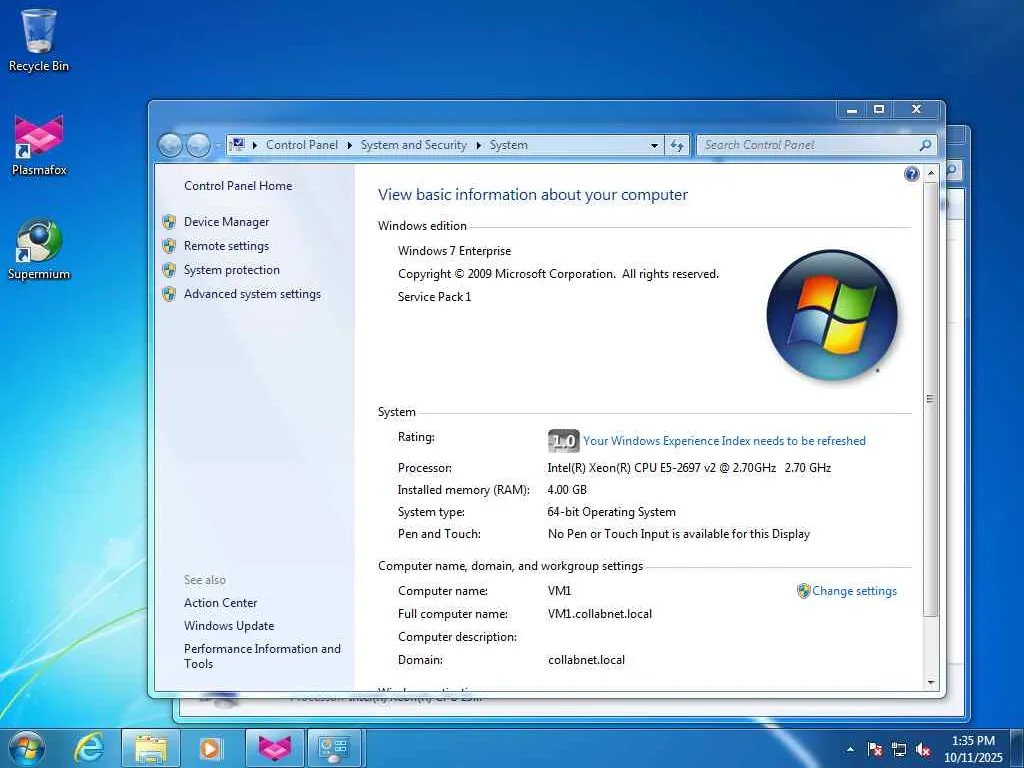Viewport: 1024px width, 768px height.
Task: Click shield icon beside Advanced system settings
Action: coord(169,295)
